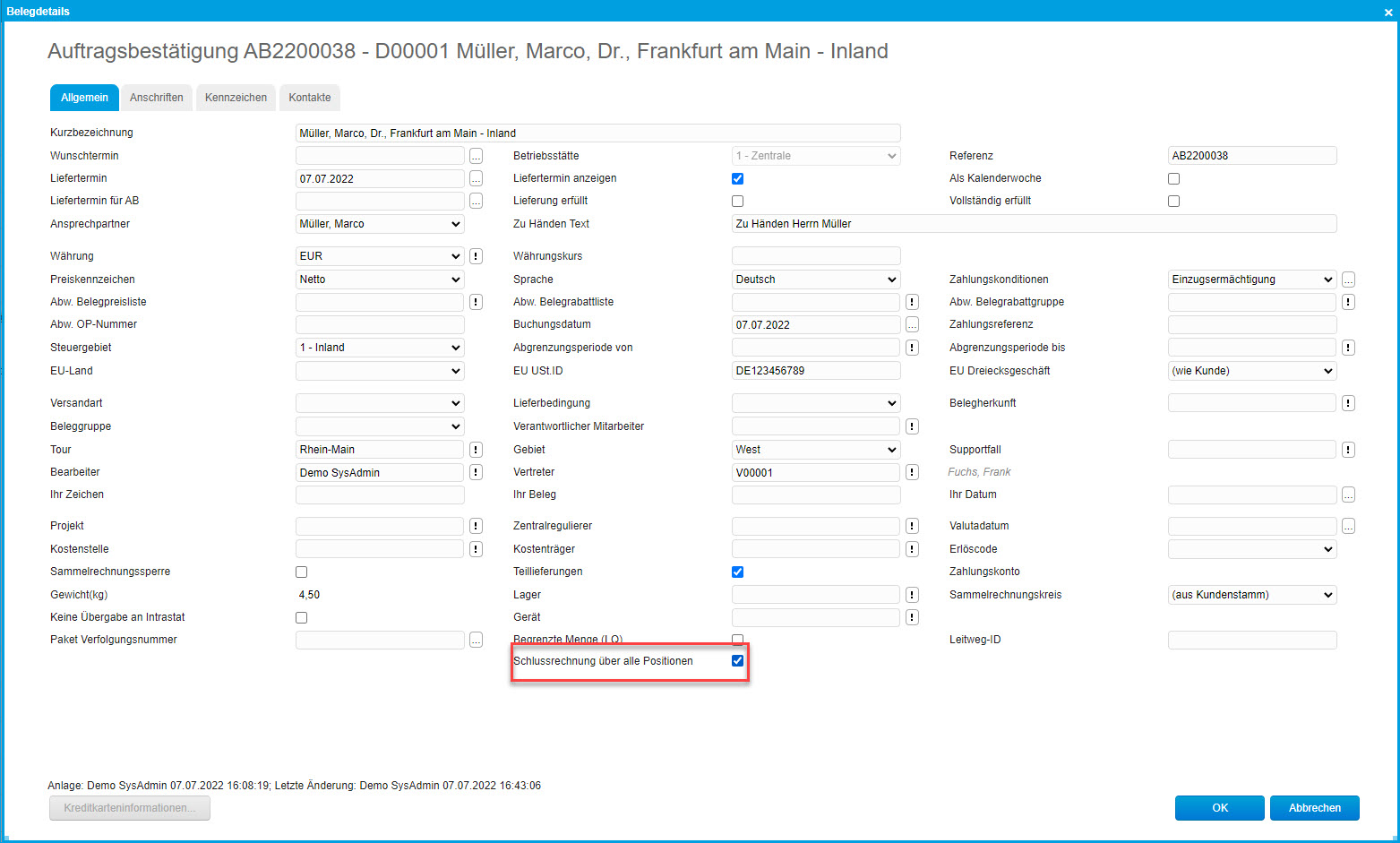1400x843 pixels.
Task: Click the Zu Händen Text input field
Action: 1035,224
